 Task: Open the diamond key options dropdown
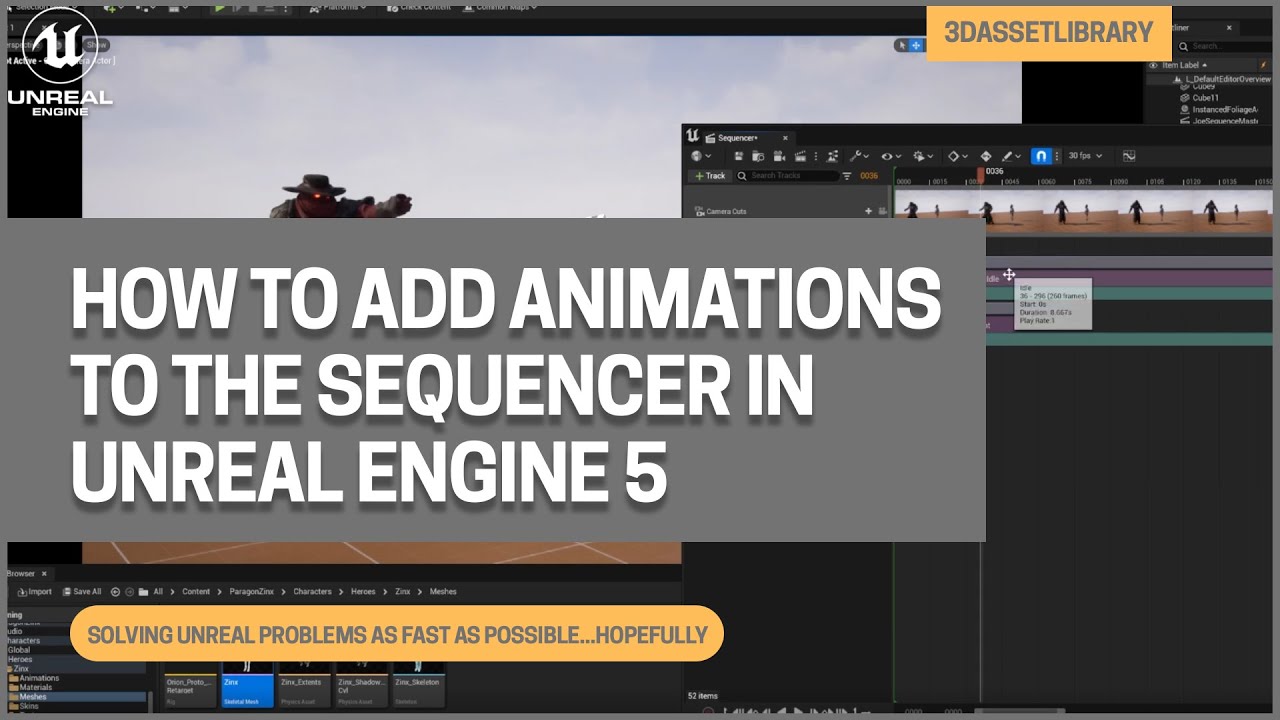(x=957, y=156)
